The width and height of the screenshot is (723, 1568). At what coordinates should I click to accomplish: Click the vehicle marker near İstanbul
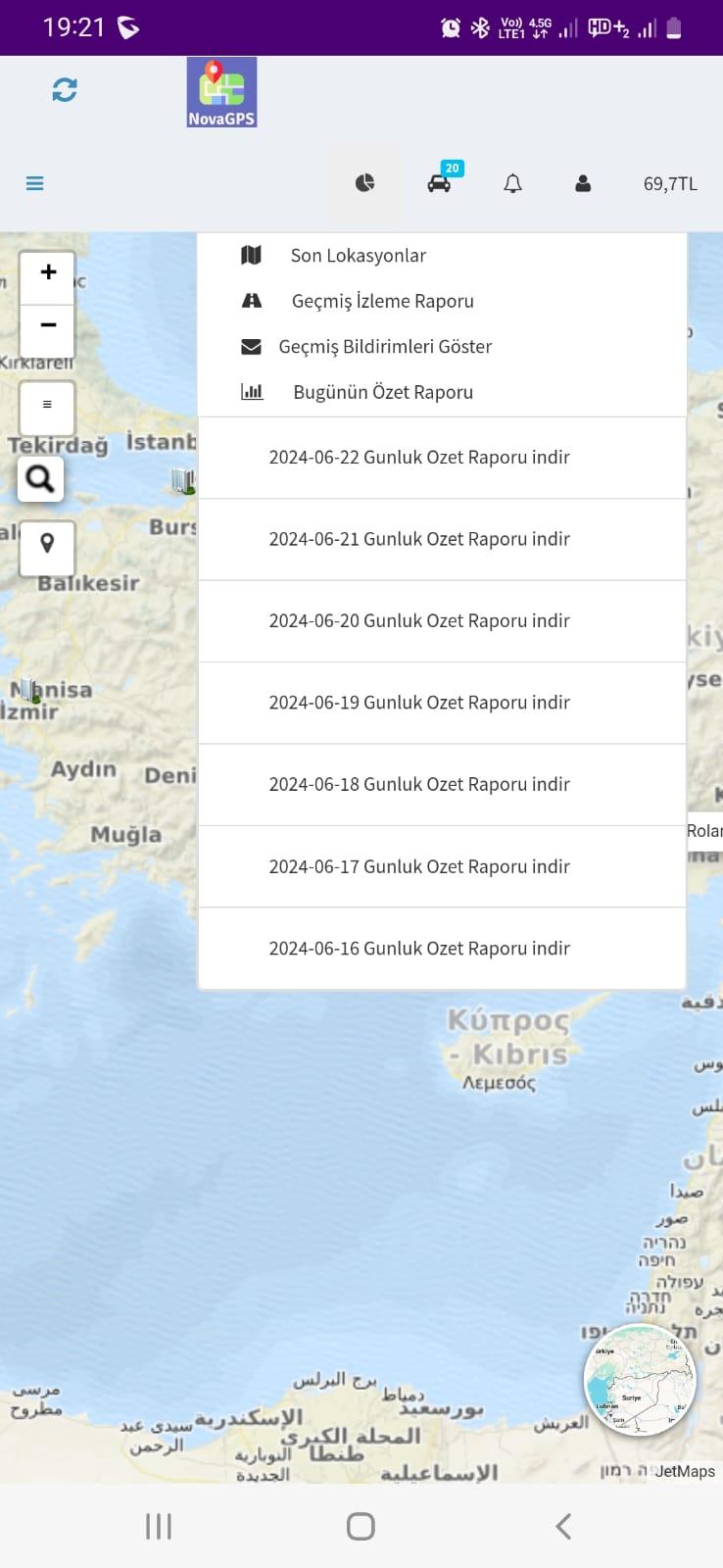click(x=182, y=480)
